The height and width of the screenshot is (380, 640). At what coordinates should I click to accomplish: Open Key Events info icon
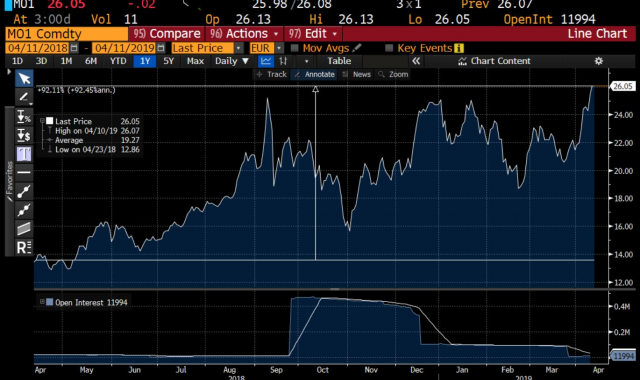(459, 48)
